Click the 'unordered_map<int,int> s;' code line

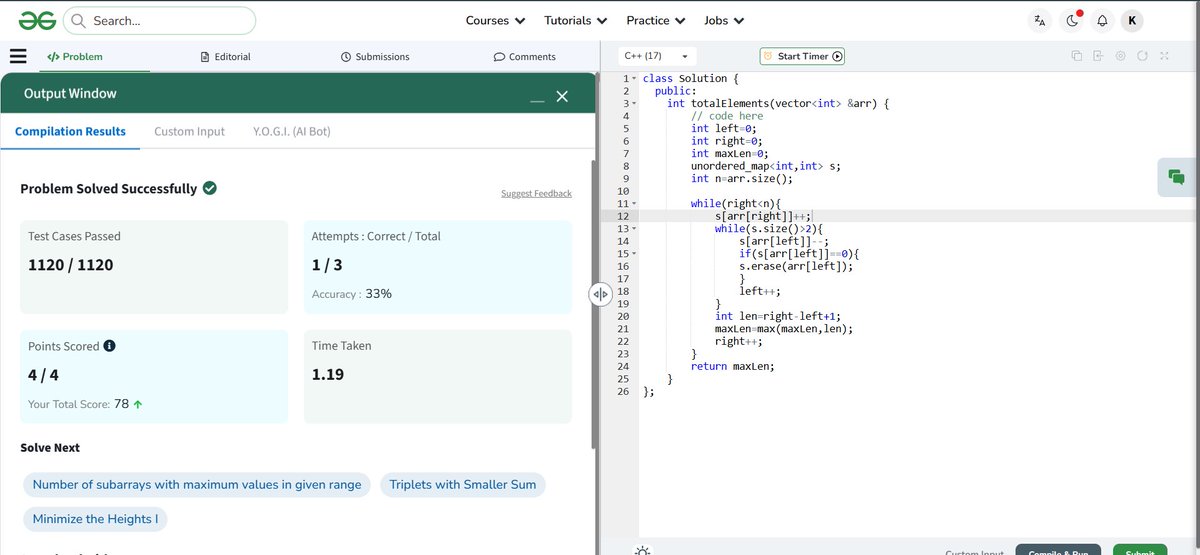(x=765, y=166)
